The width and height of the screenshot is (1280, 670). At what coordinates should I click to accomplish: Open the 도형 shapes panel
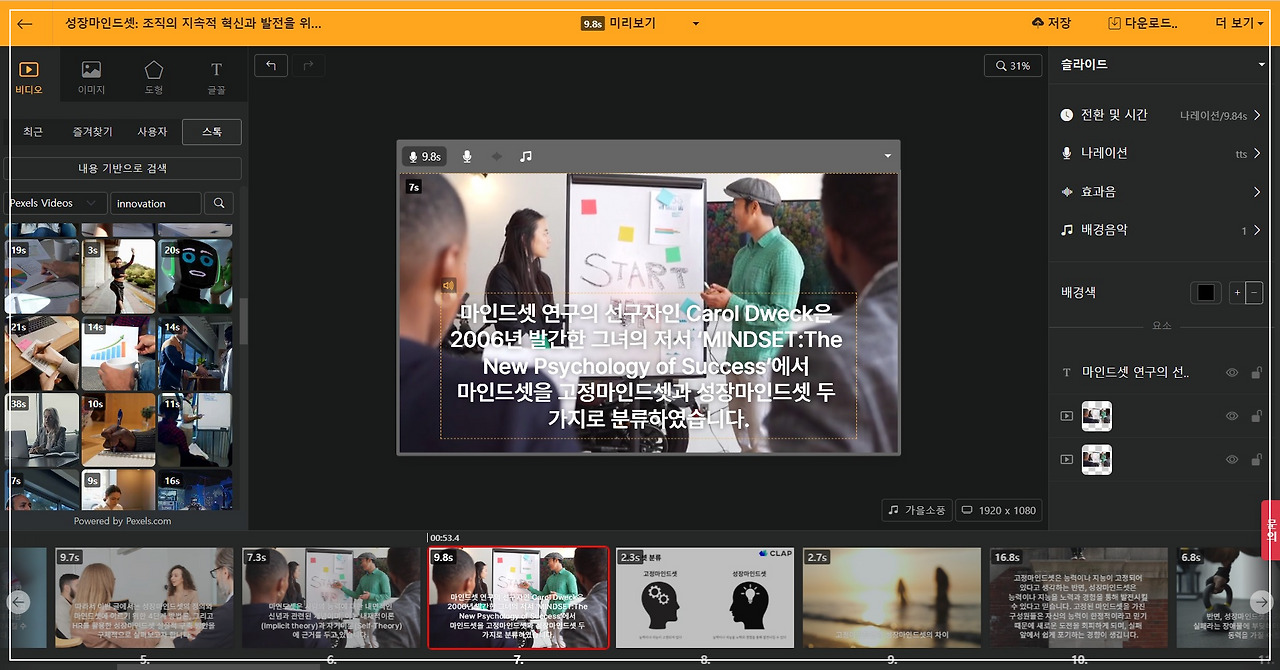pos(153,78)
